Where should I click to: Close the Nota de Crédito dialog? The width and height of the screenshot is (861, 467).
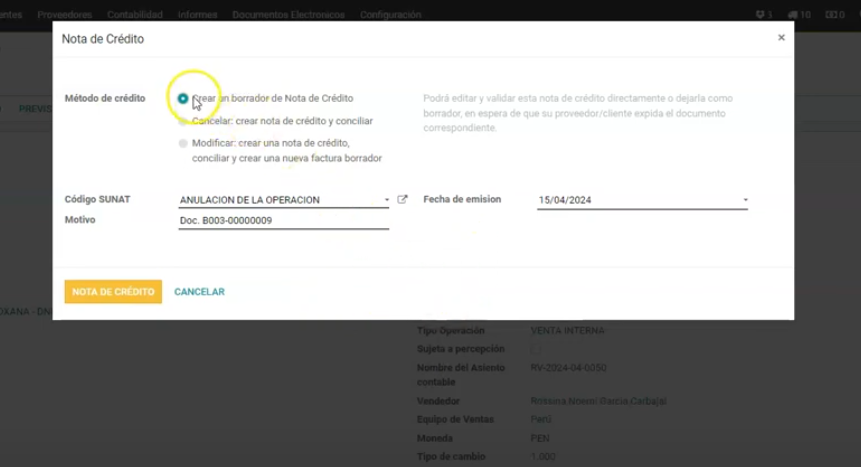click(x=781, y=38)
